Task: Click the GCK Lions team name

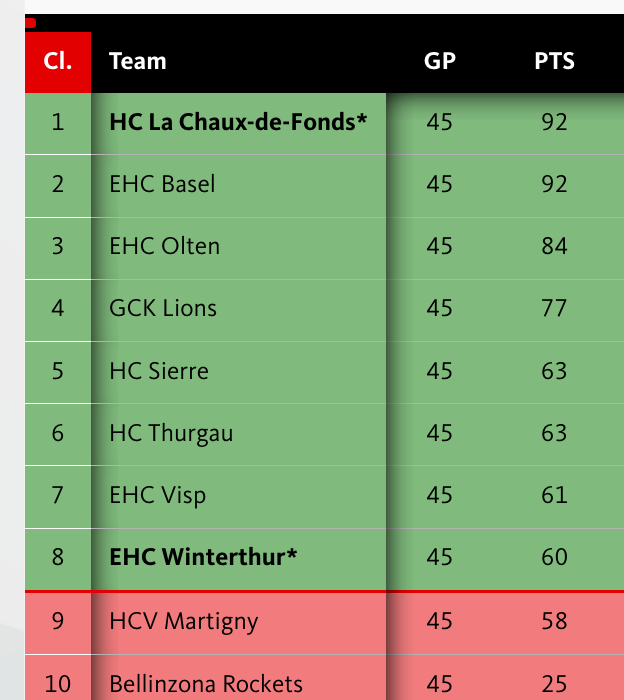Action: tap(163, 308)
